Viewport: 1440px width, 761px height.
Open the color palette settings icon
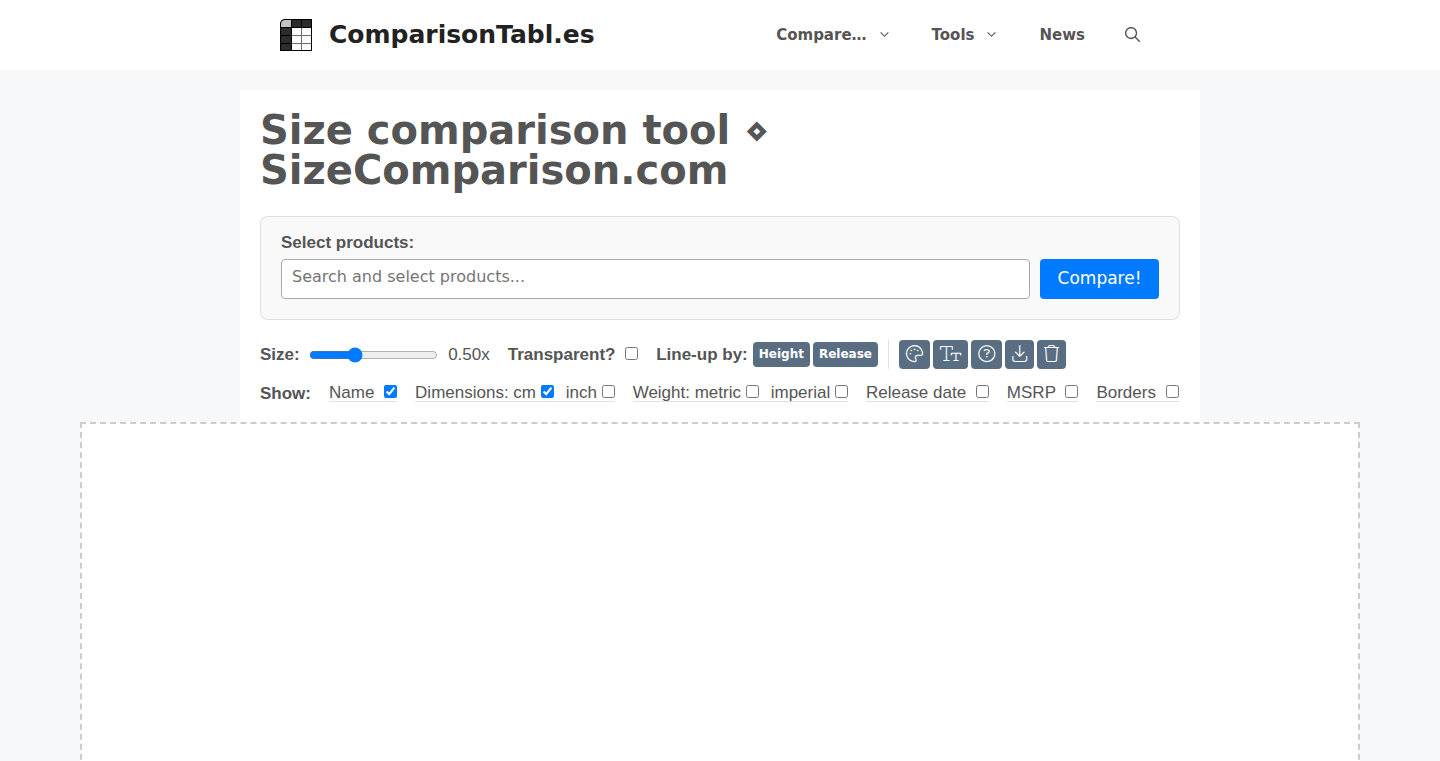(914, 354)
